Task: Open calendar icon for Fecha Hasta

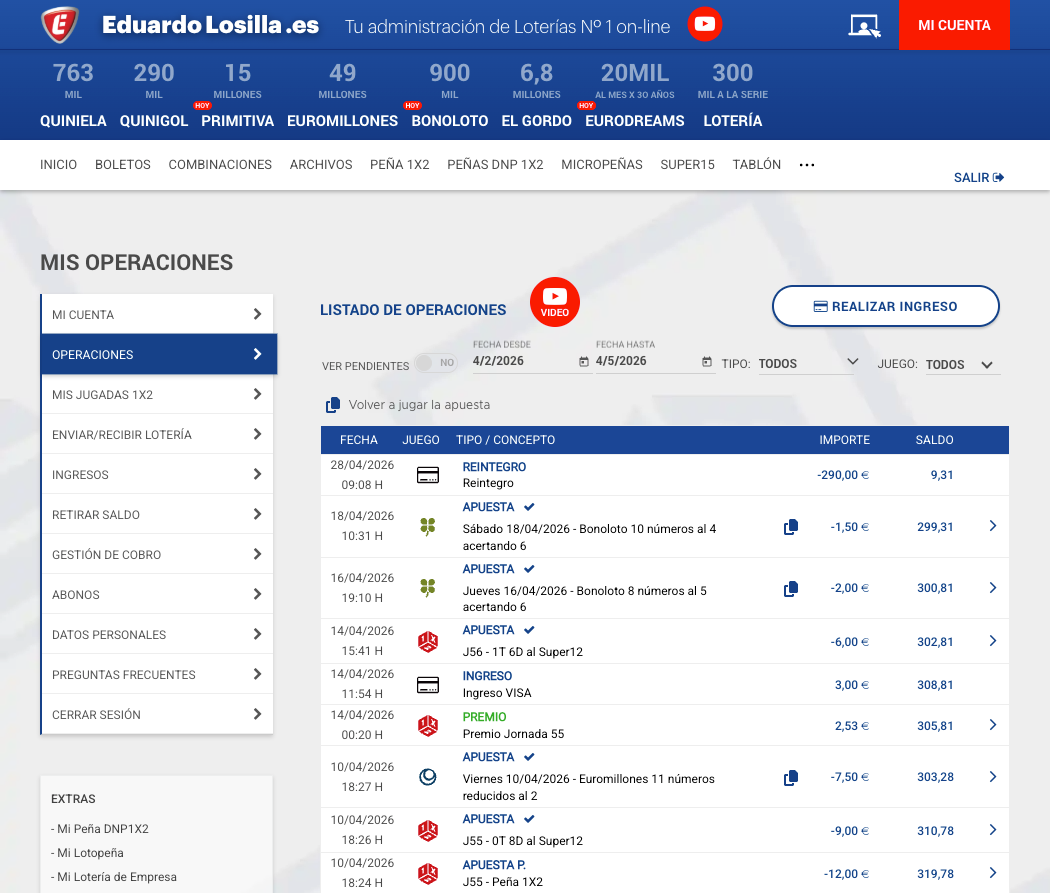Action: click(706, 361)
